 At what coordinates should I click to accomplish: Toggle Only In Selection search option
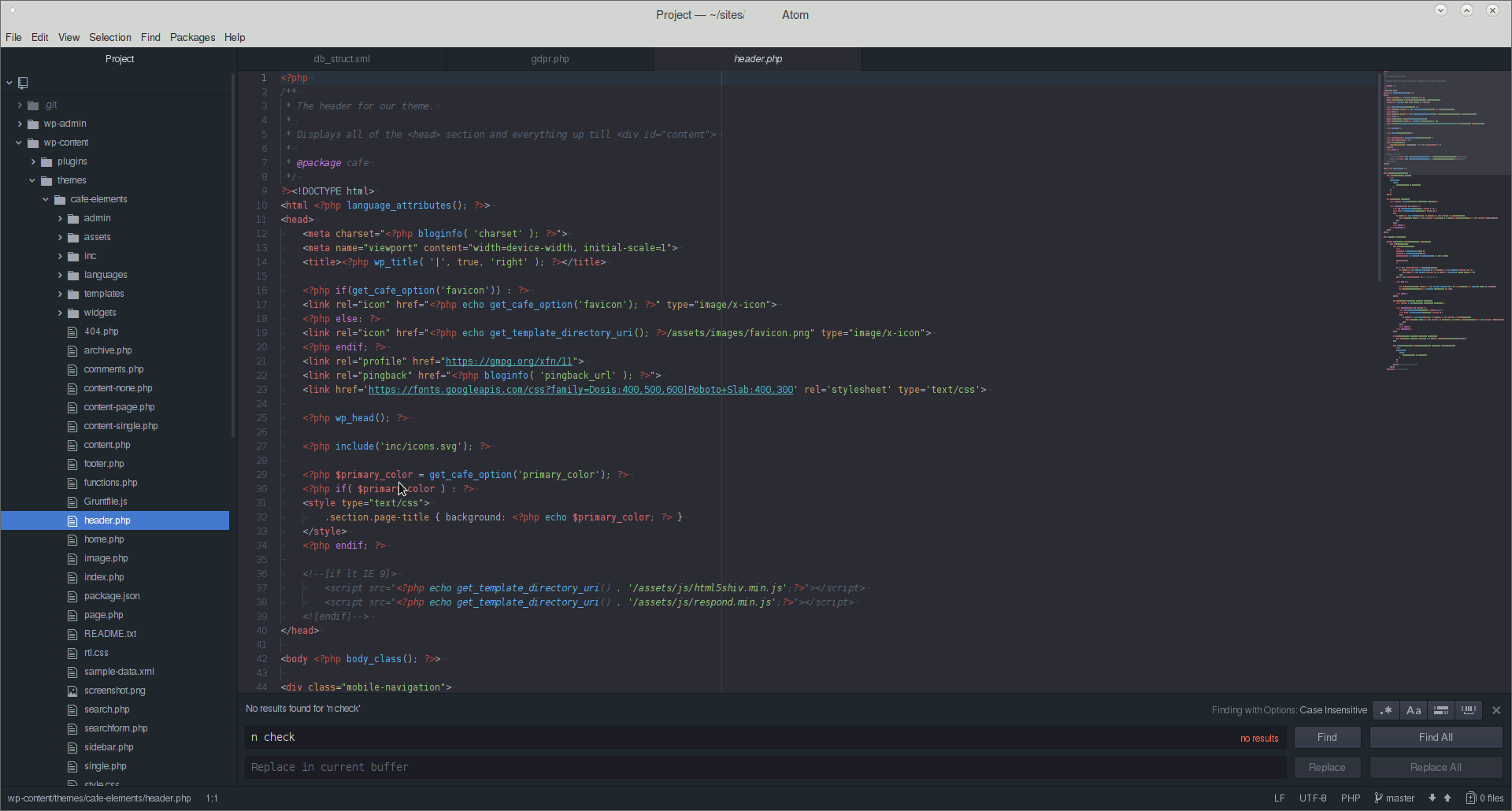pyautogui.click(x=1441, y=710)
